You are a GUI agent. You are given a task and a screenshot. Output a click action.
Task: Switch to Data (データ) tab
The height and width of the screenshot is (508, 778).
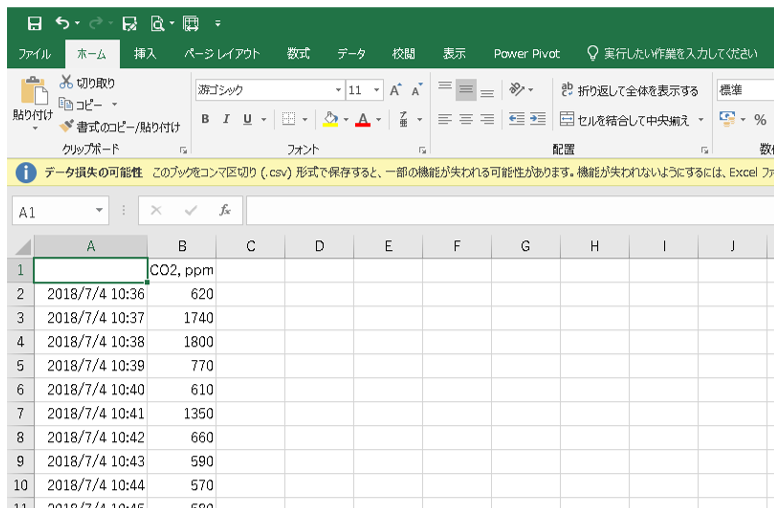[x=351, y=54]
